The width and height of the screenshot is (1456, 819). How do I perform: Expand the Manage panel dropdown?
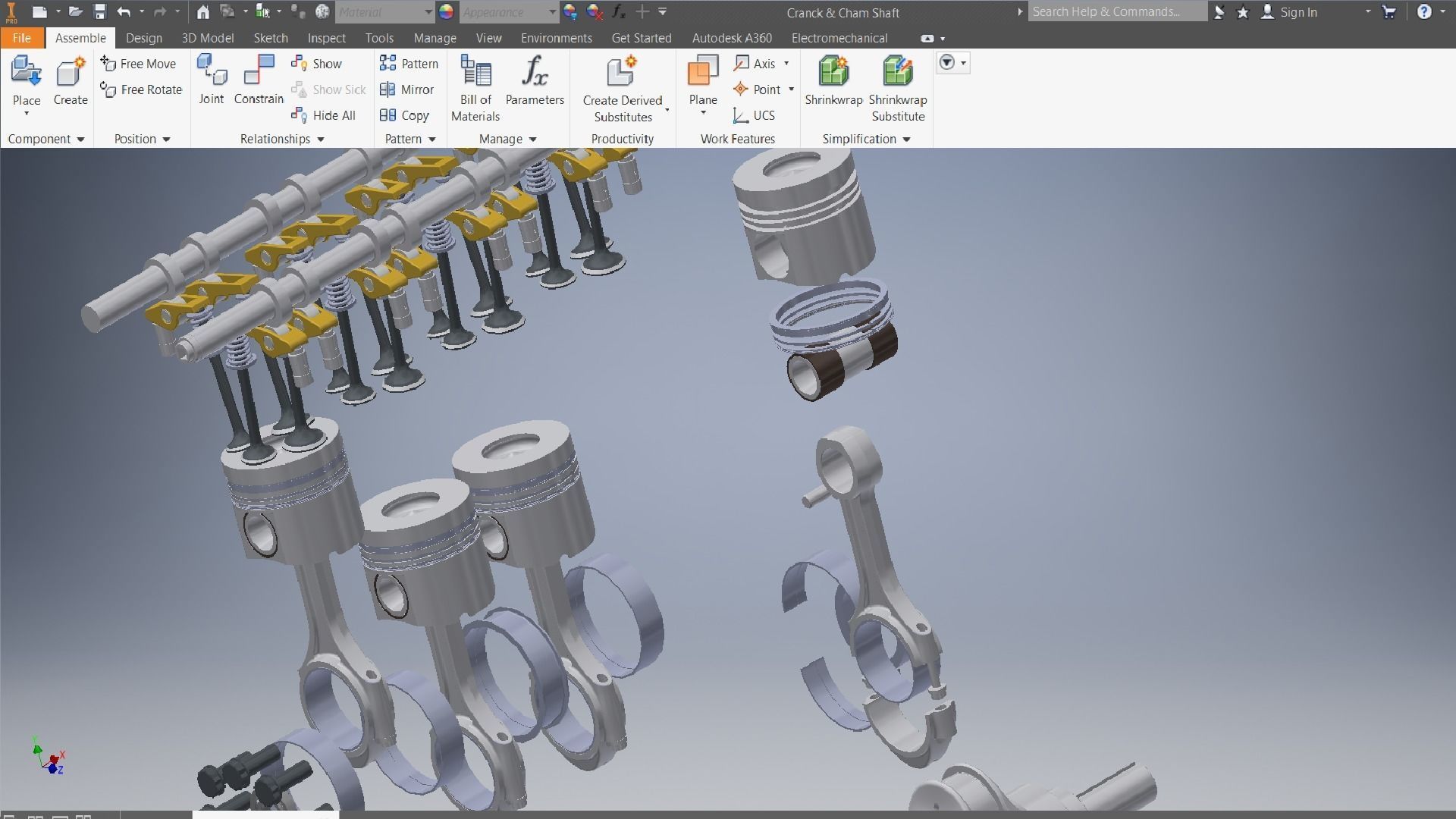click(533, 140)
